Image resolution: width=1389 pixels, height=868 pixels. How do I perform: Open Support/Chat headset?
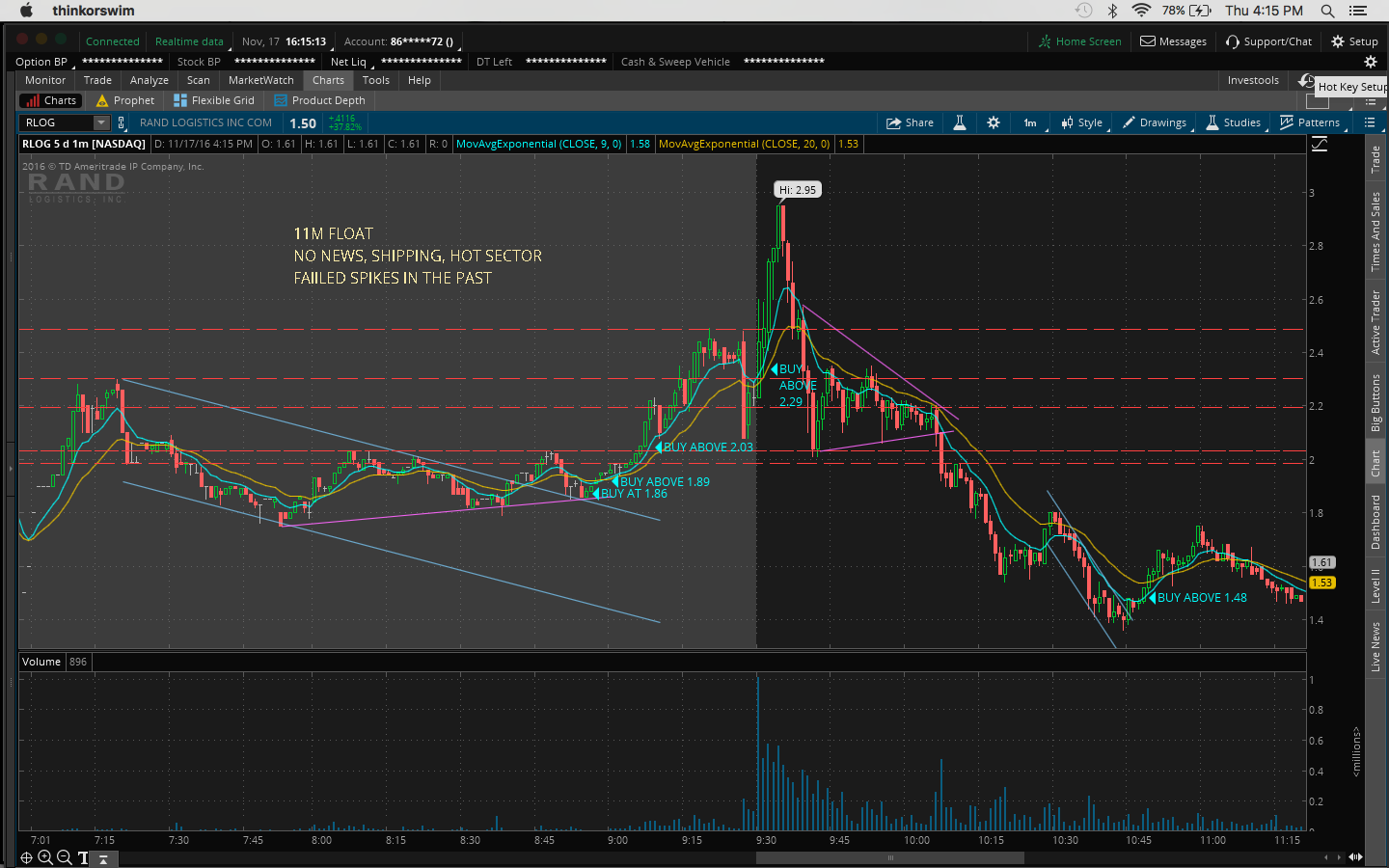(x=1269, y=41)
